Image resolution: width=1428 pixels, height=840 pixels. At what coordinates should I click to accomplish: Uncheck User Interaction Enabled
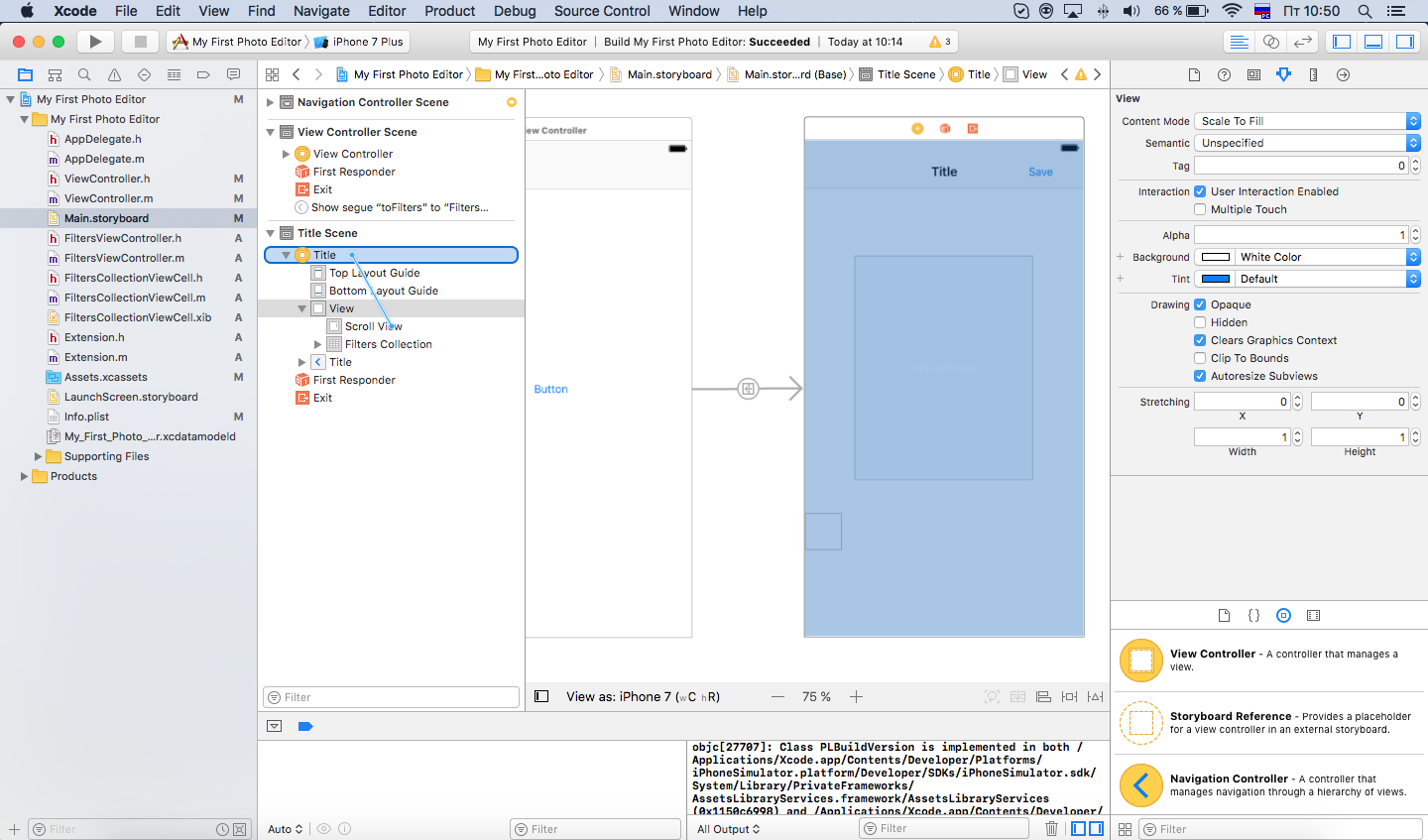[1200, 191]
